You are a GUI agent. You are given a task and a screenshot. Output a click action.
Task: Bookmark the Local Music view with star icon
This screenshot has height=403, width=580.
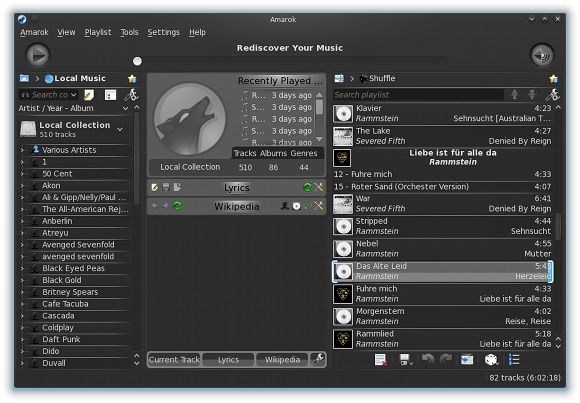click(132, 78)
